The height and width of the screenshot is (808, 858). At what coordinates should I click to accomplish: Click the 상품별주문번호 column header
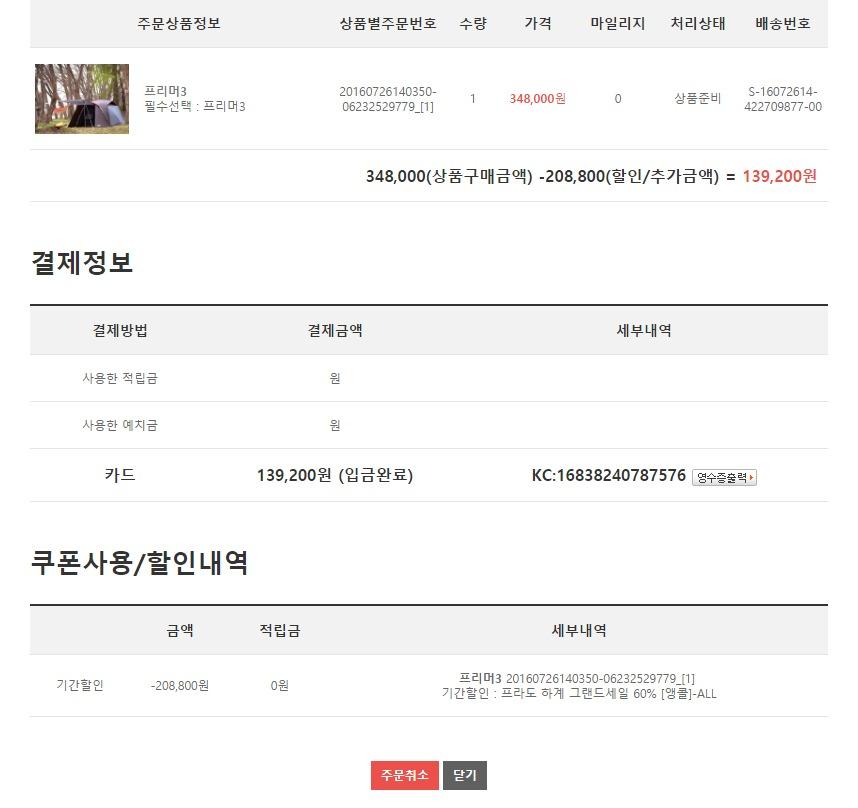388,24
